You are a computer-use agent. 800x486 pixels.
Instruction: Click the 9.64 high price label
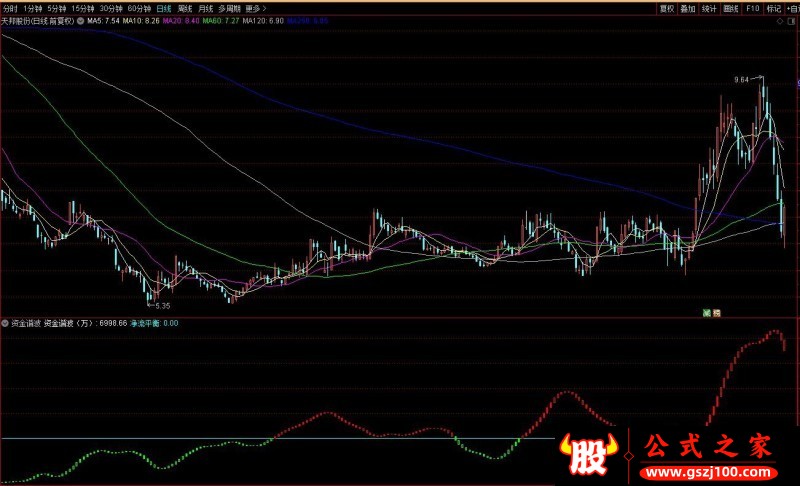(741, 78)
